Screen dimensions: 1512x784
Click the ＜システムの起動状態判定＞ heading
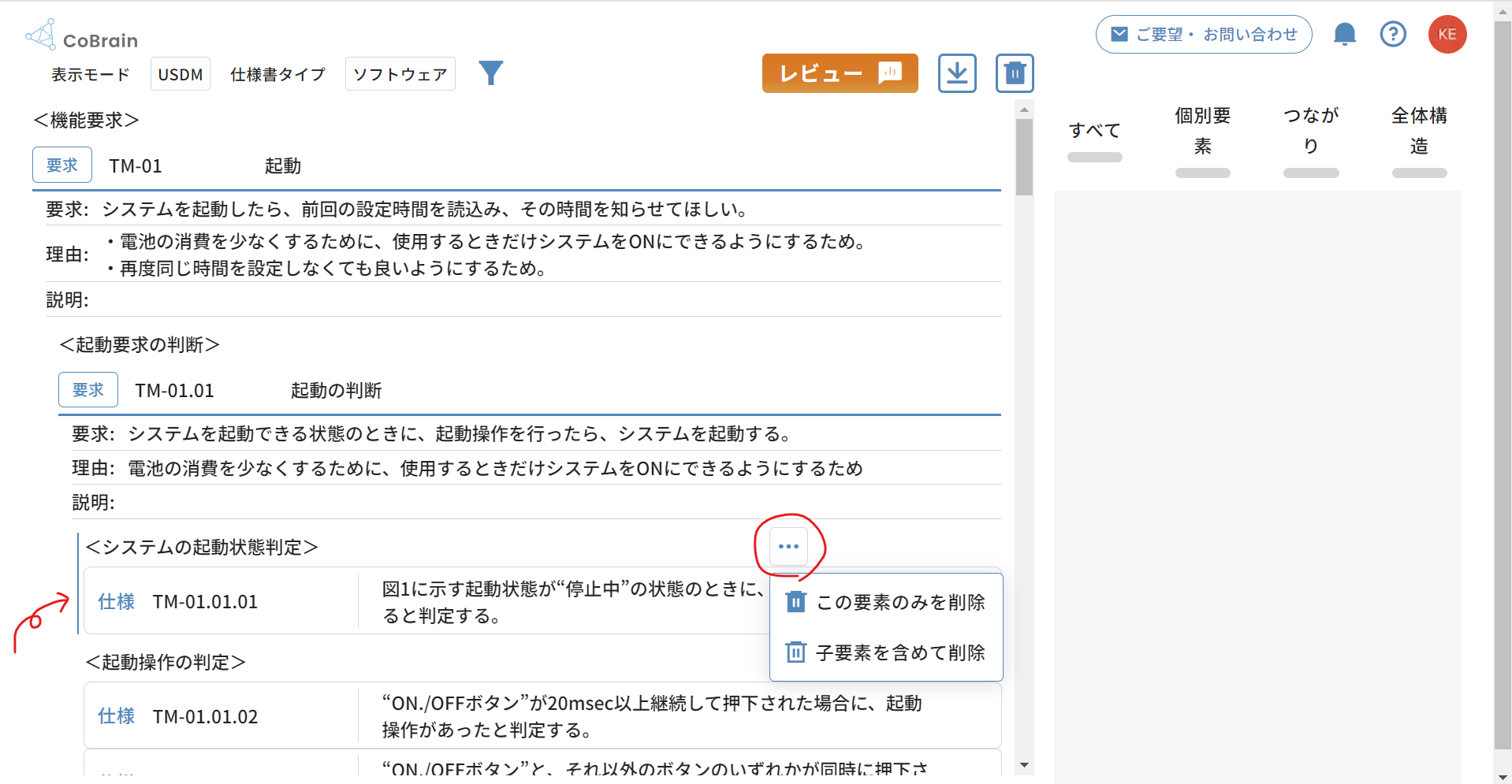(202, 548)
